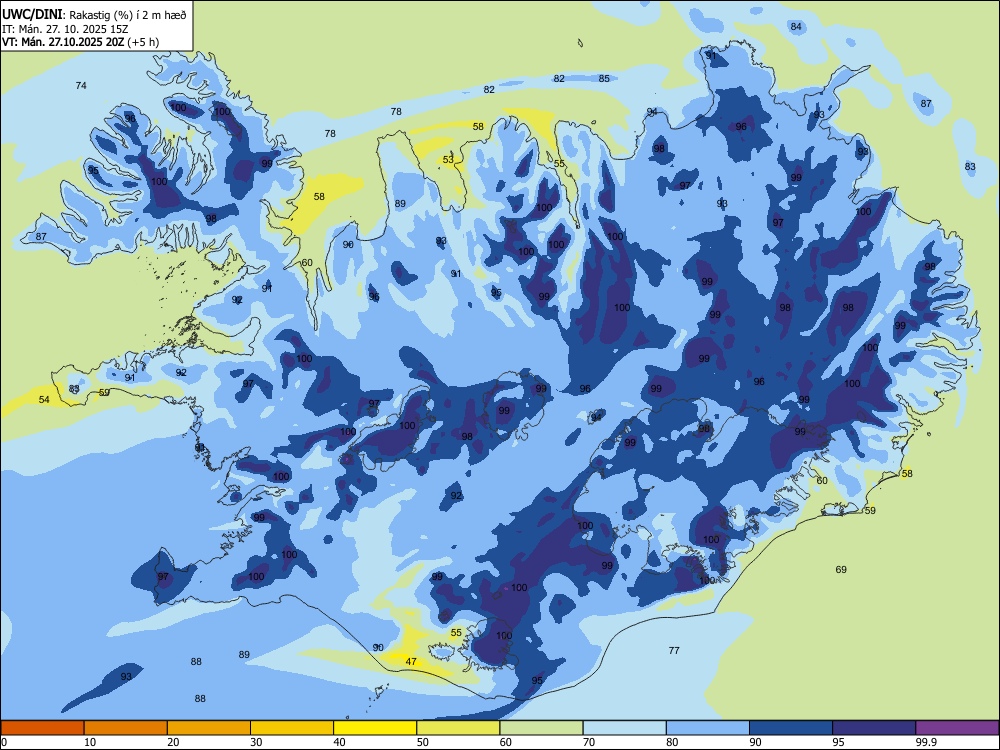Click the 40–50 bright yellow legend swatch
The width and height of the screenshot is (1000, 750).
pos(375,728)
